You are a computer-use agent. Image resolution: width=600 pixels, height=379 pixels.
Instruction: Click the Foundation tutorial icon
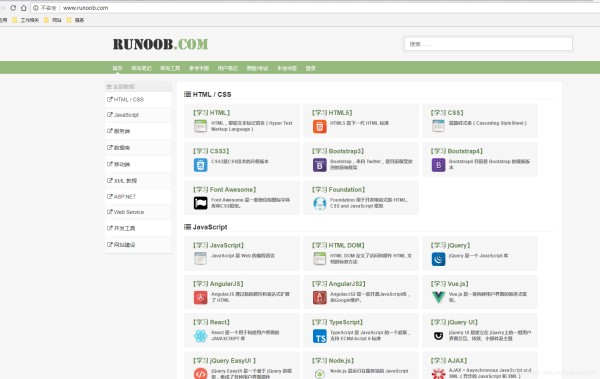320,203
